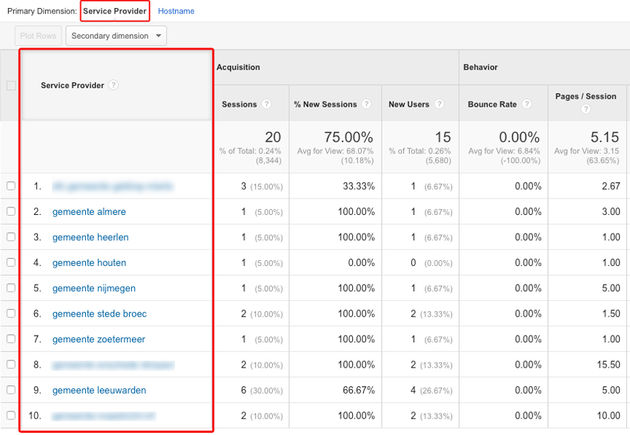The width and height of the screenshot is (630, 435).
Task: Sort by Sessions column header
Action: (239, 104)
